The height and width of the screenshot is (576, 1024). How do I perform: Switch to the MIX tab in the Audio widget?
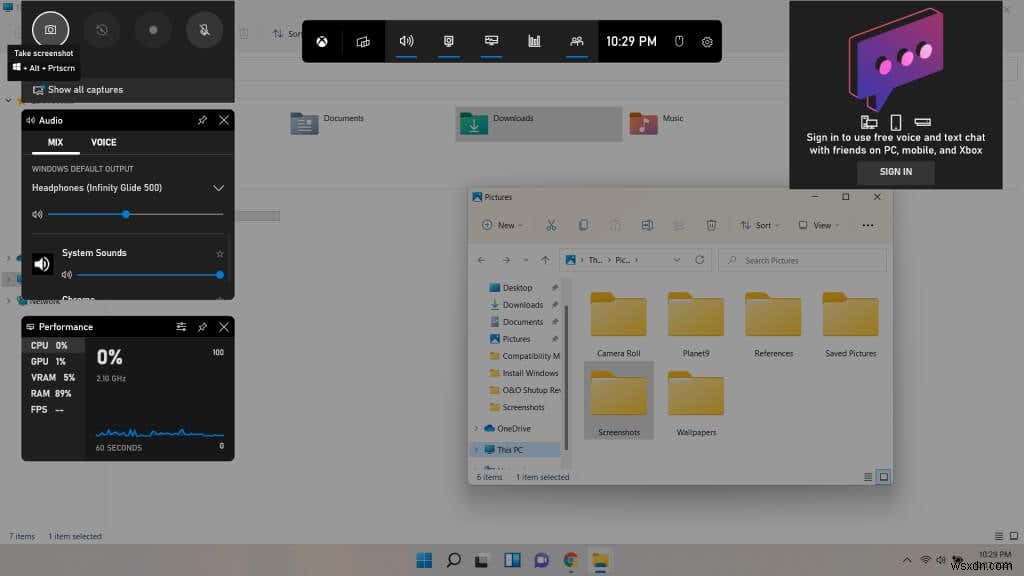(55, 142)
